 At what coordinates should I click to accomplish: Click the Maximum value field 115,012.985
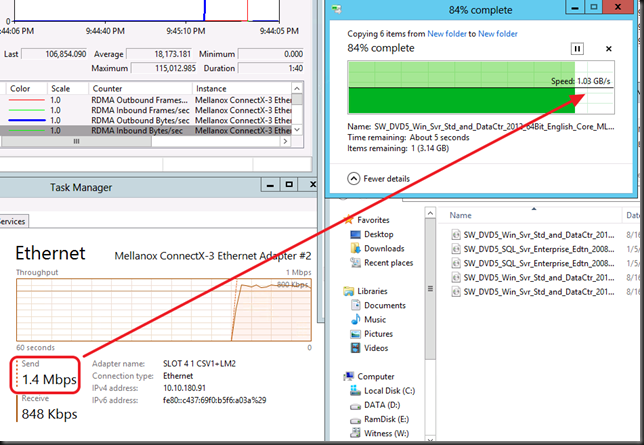(164, 68)
